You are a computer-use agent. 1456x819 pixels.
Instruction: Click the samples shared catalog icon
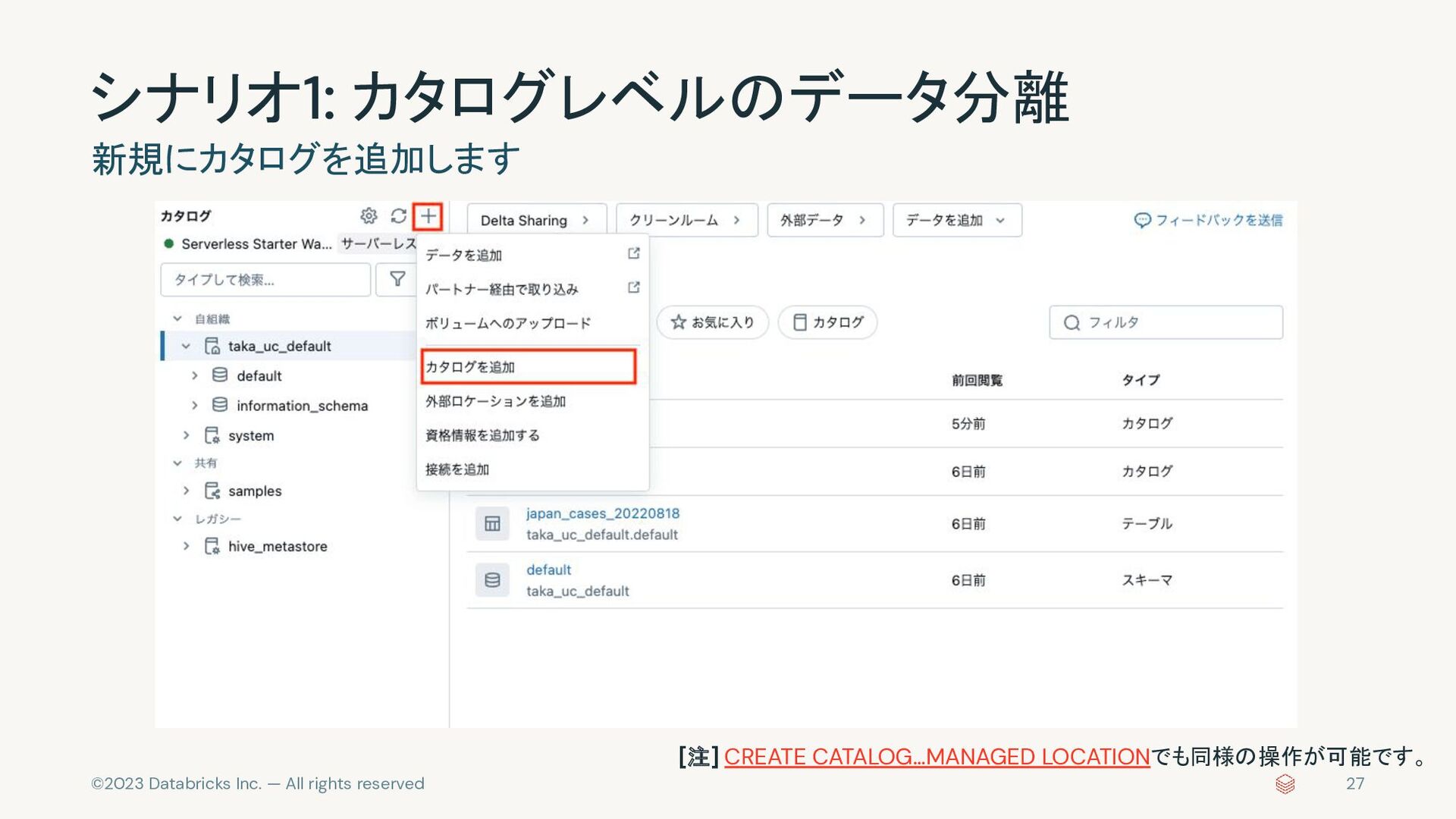point(212,491)
